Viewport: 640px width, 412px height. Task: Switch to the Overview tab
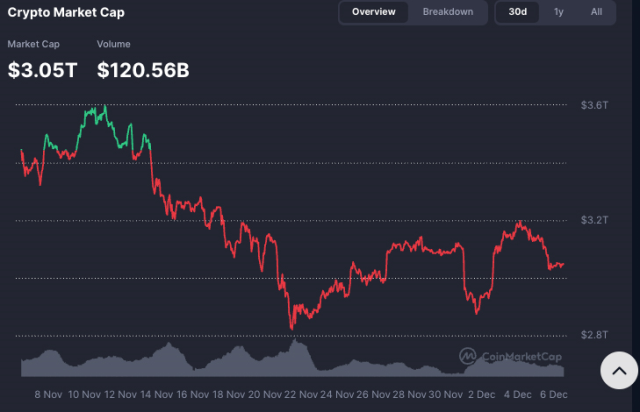373,12
